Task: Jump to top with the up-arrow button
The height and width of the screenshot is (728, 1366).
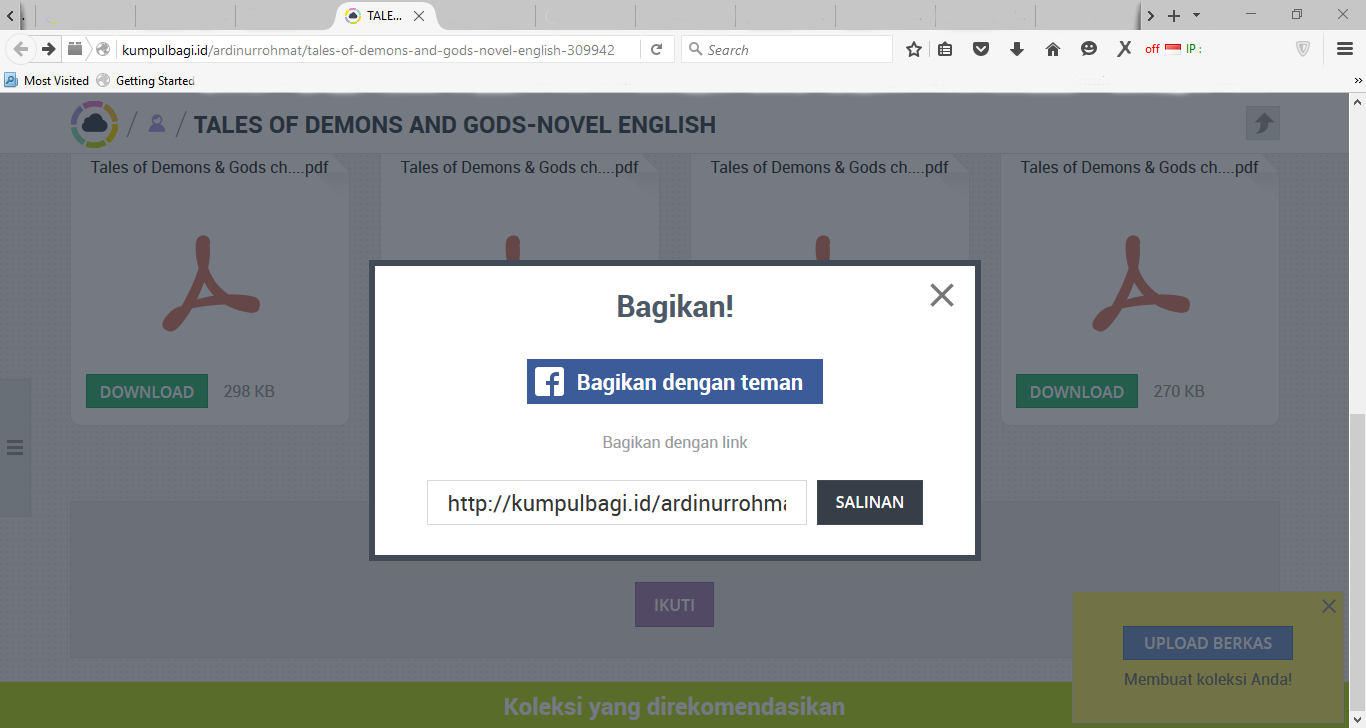Action: (x=1263, y=123)
